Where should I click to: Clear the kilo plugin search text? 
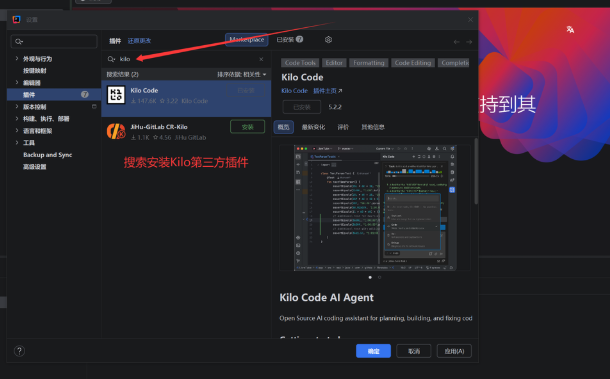coord(261,59)
